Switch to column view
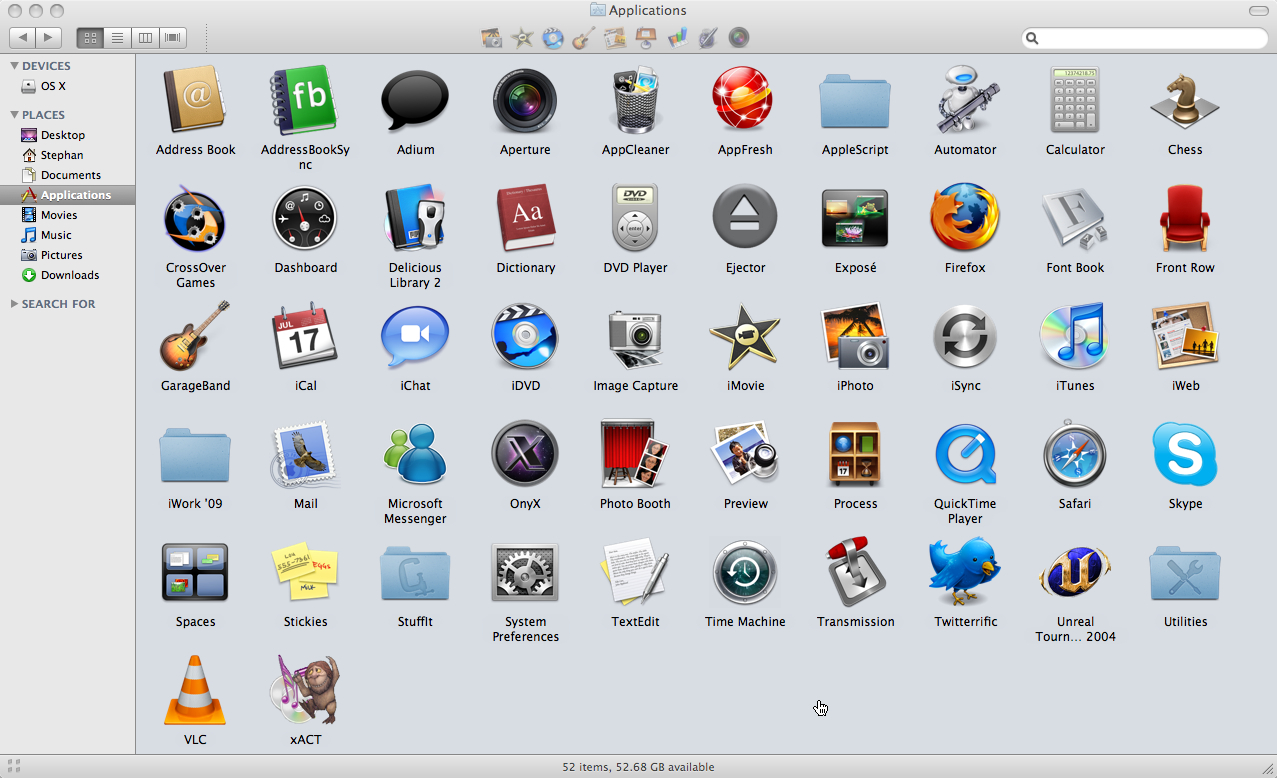Screen dimensions: 1277x778 146,38
